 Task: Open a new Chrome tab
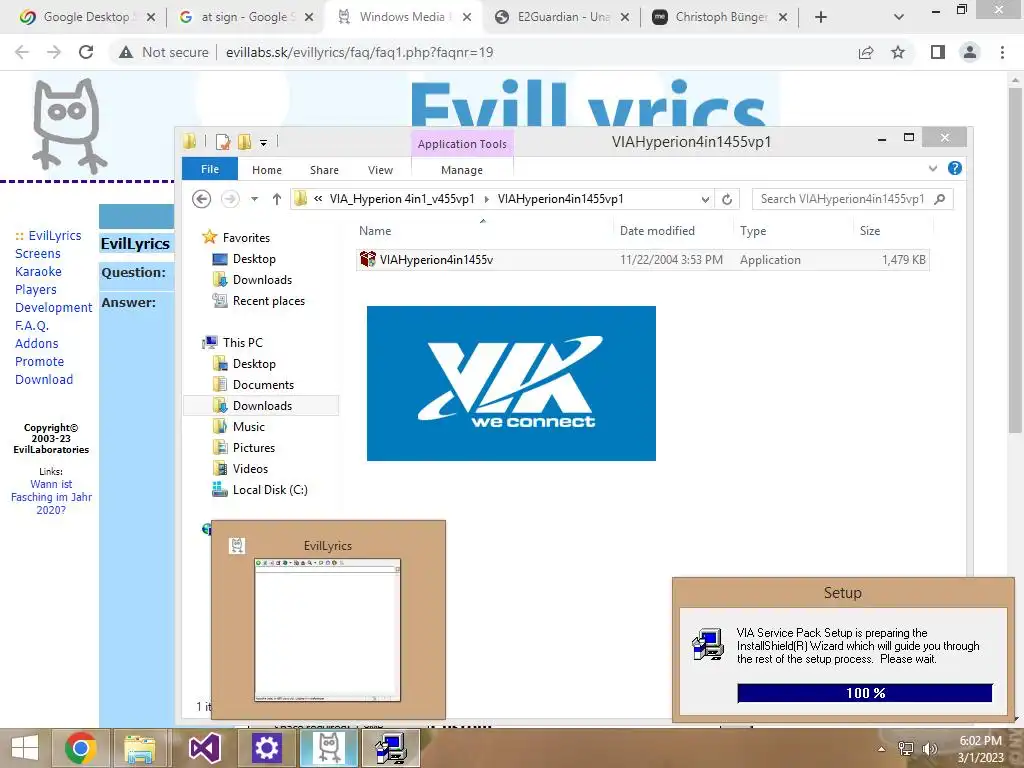(821, 17)
